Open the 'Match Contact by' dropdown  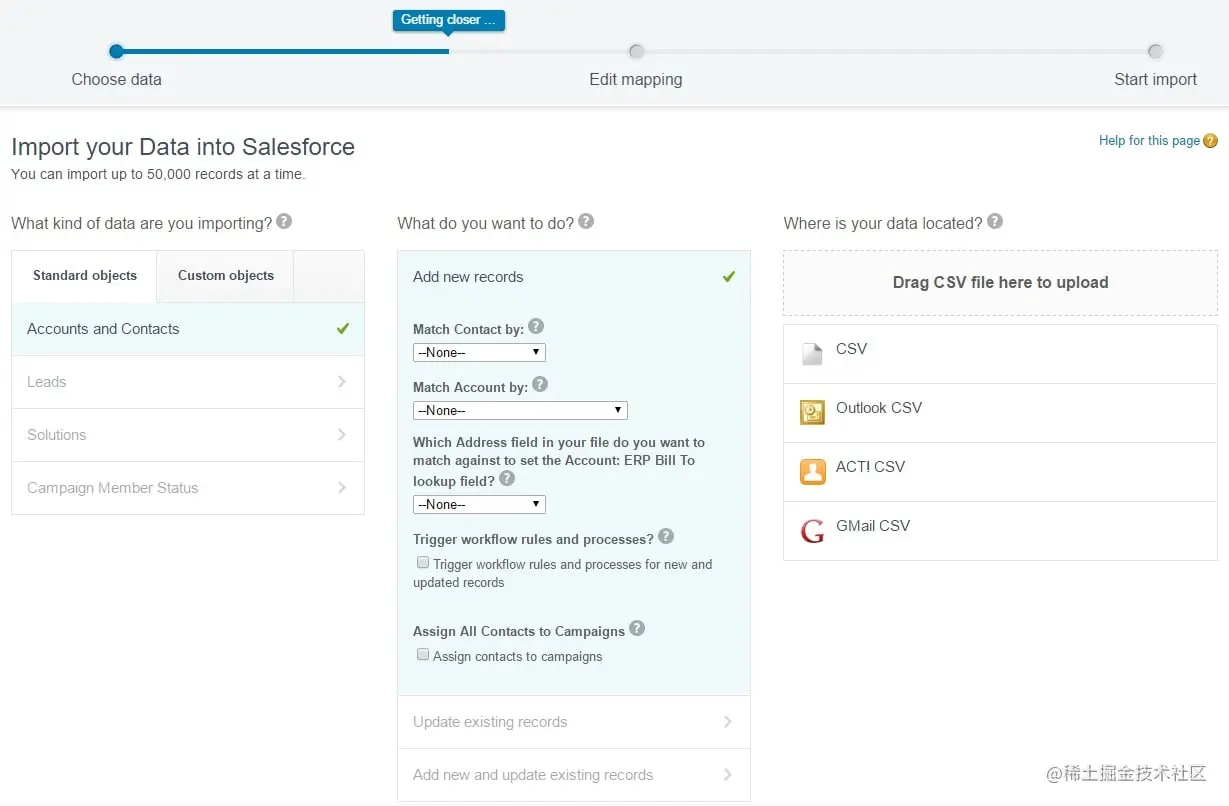click(479, 352)
